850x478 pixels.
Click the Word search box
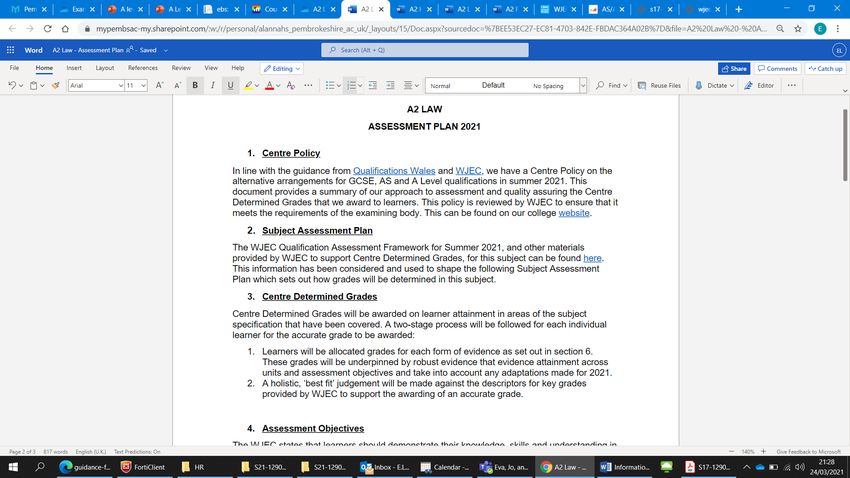(424, 50)
